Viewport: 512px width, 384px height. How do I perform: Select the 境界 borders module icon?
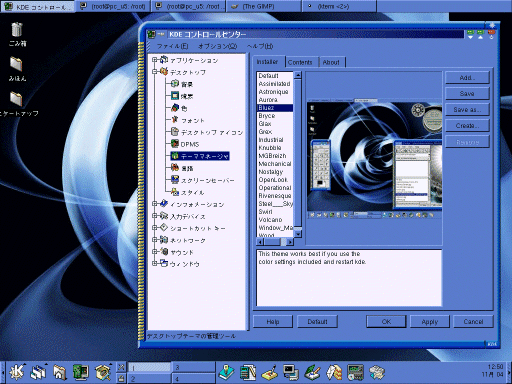[x=175, y=96]
